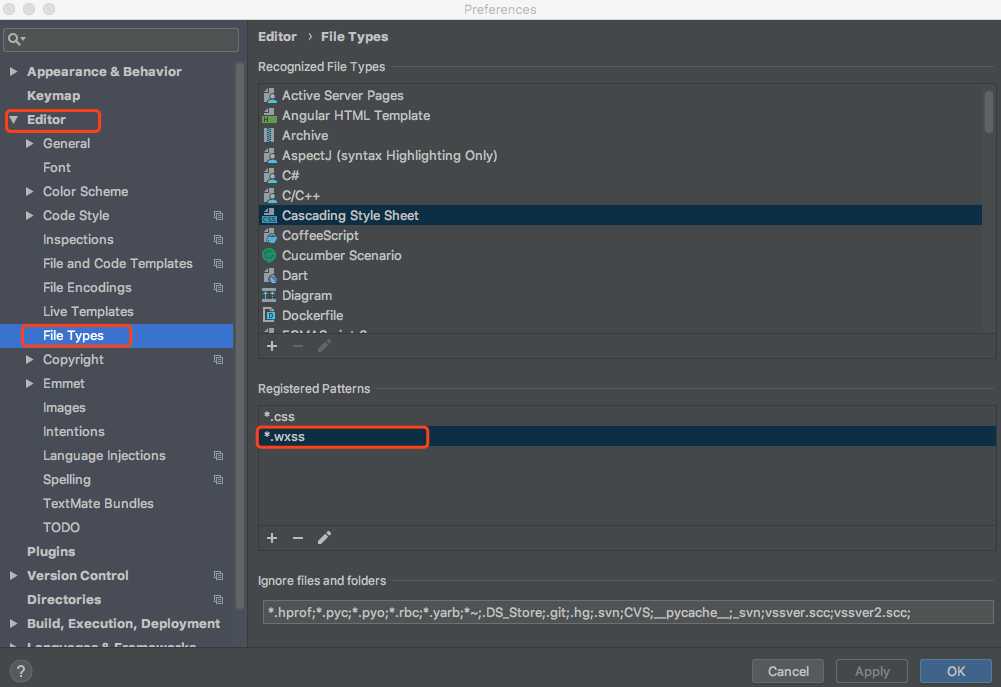Click the Cancel button
Viewport: 1001px width, 687px height.
pyautogui.click(x=788, y=671)
